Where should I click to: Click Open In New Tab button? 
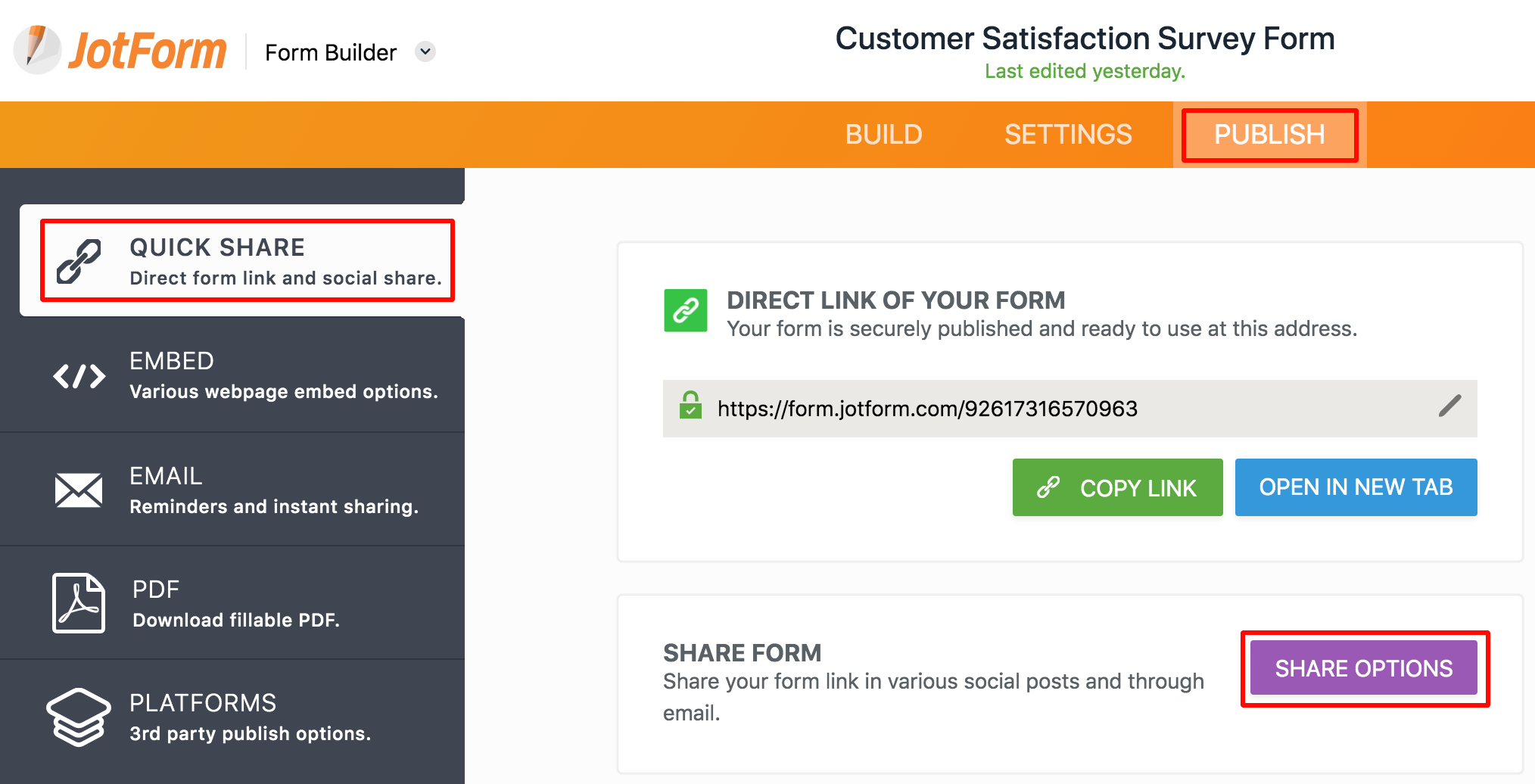(1356, 487)
